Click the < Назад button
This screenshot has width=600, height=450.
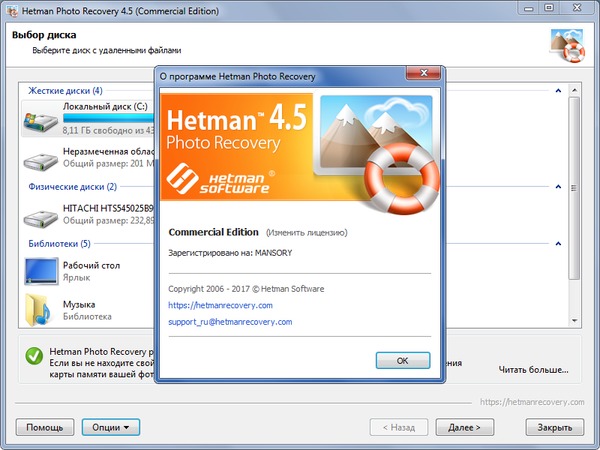pyautogui.click(x=399, y=427)
